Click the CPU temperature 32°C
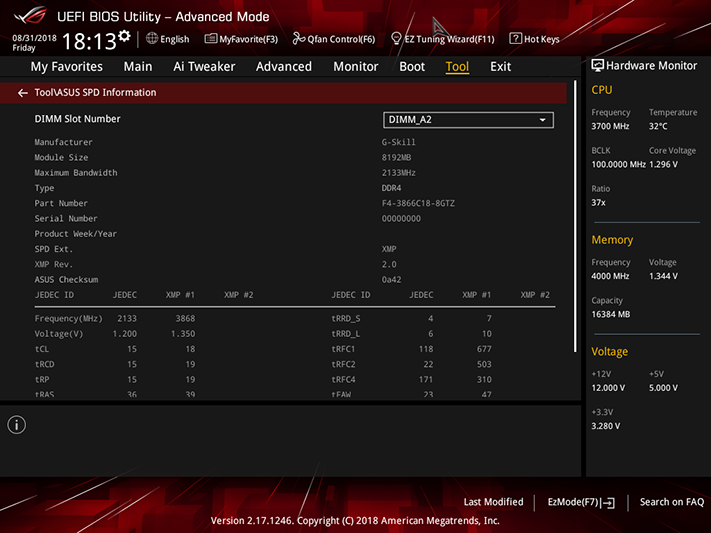This screenshot has height=533, width=711. (658, 126)
